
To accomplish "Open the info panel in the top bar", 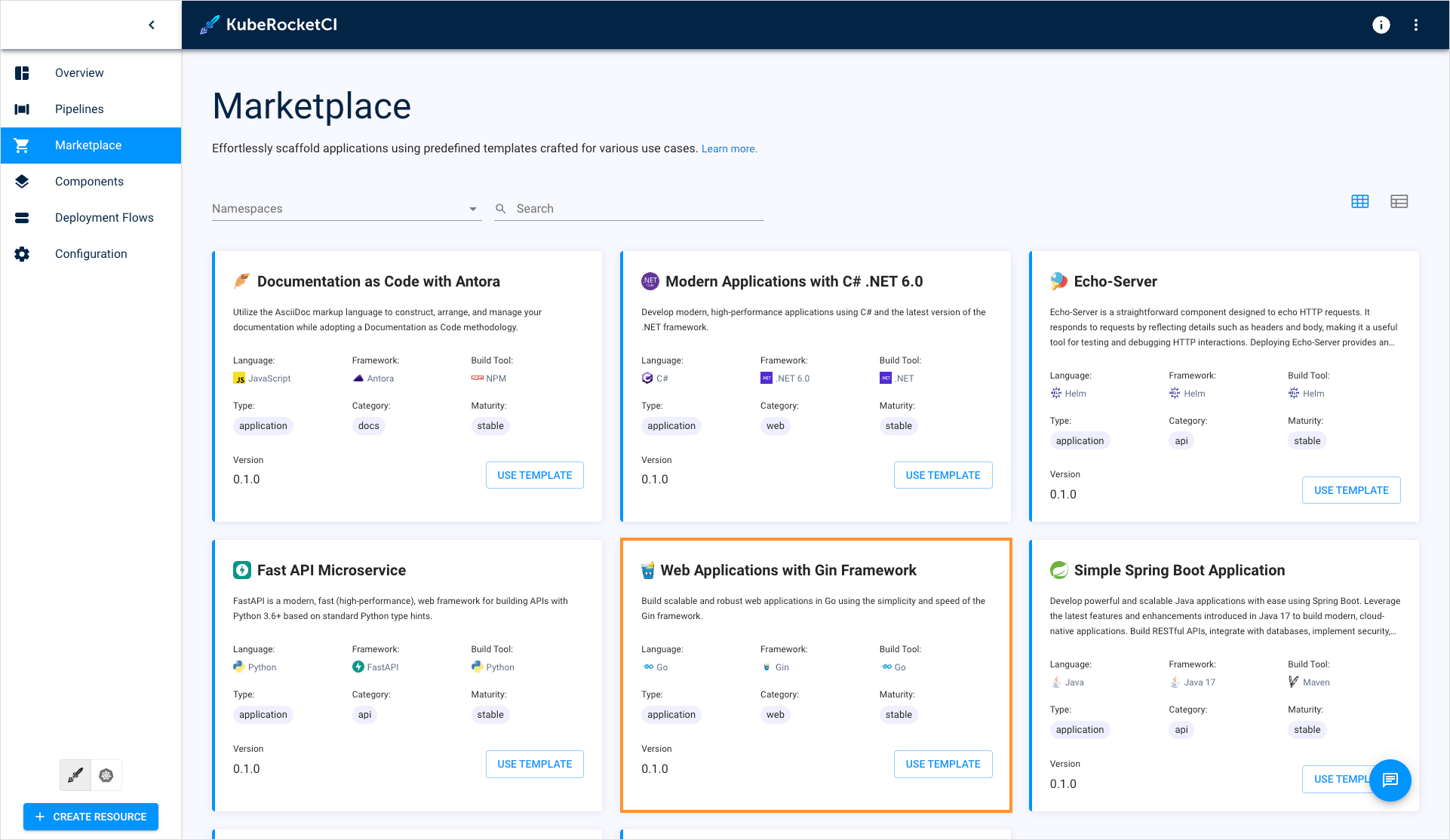I will (1381, 25).
